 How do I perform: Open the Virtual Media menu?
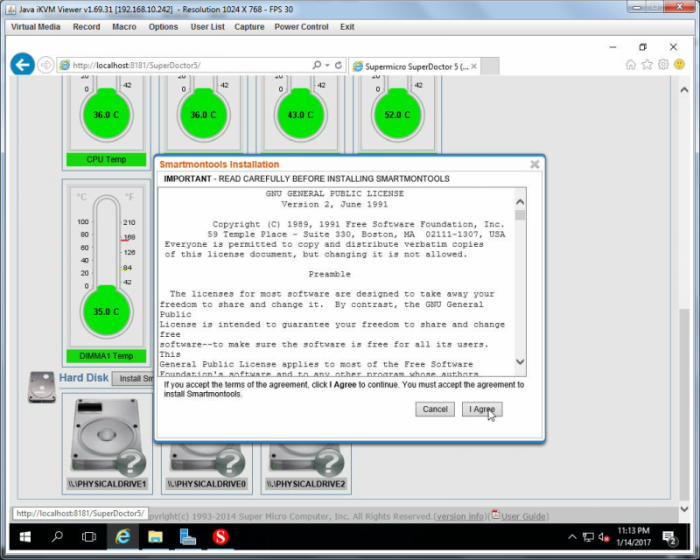click(35, 27)
